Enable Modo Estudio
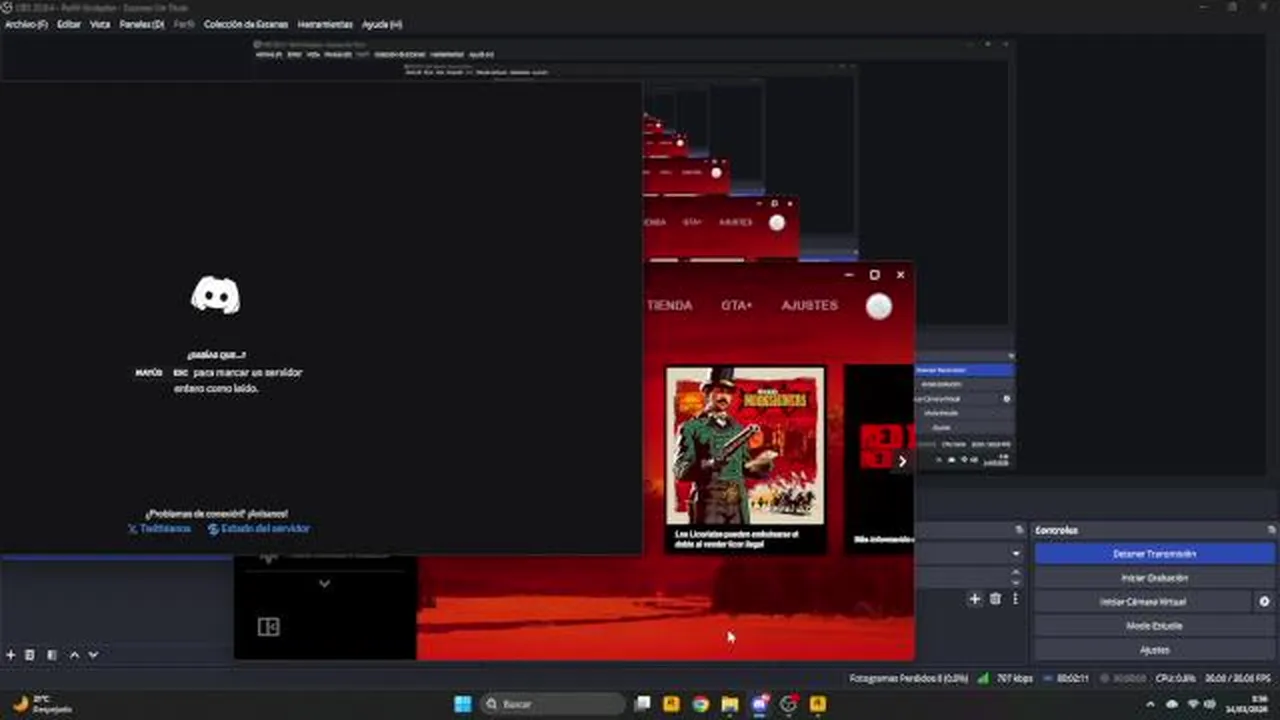The width and height of the screenshot is (1280, 720). 1154,626
